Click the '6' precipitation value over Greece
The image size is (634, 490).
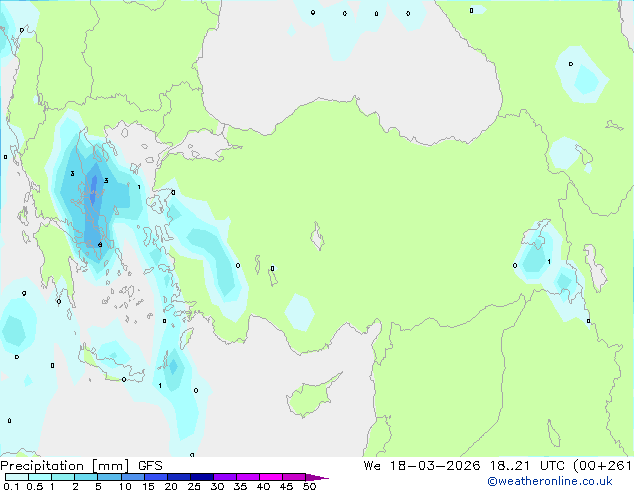(x=100, y=245)
